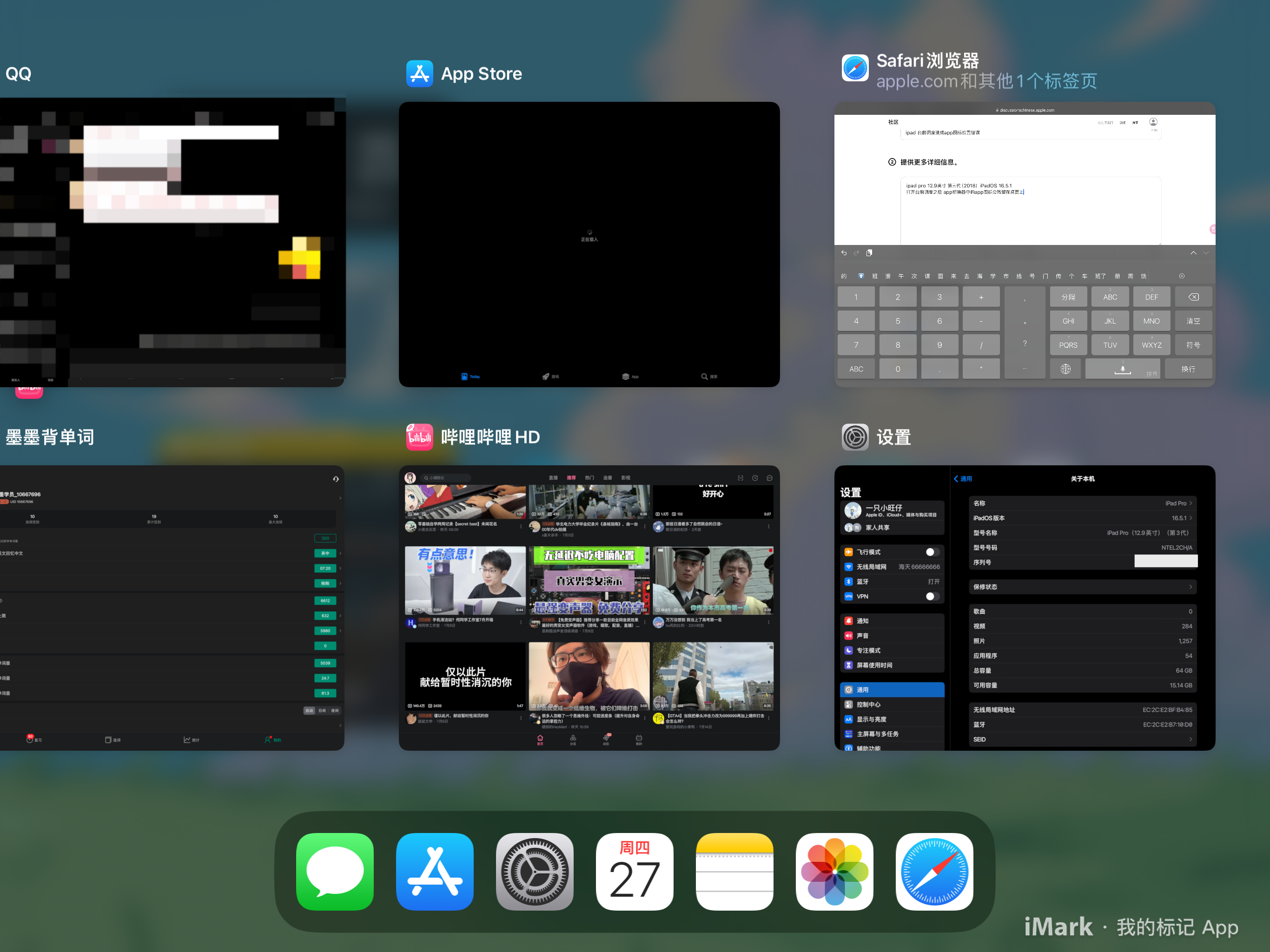Launch App Store from dock
This screenshot has height=952, width=1270.
tap(435, 871)
